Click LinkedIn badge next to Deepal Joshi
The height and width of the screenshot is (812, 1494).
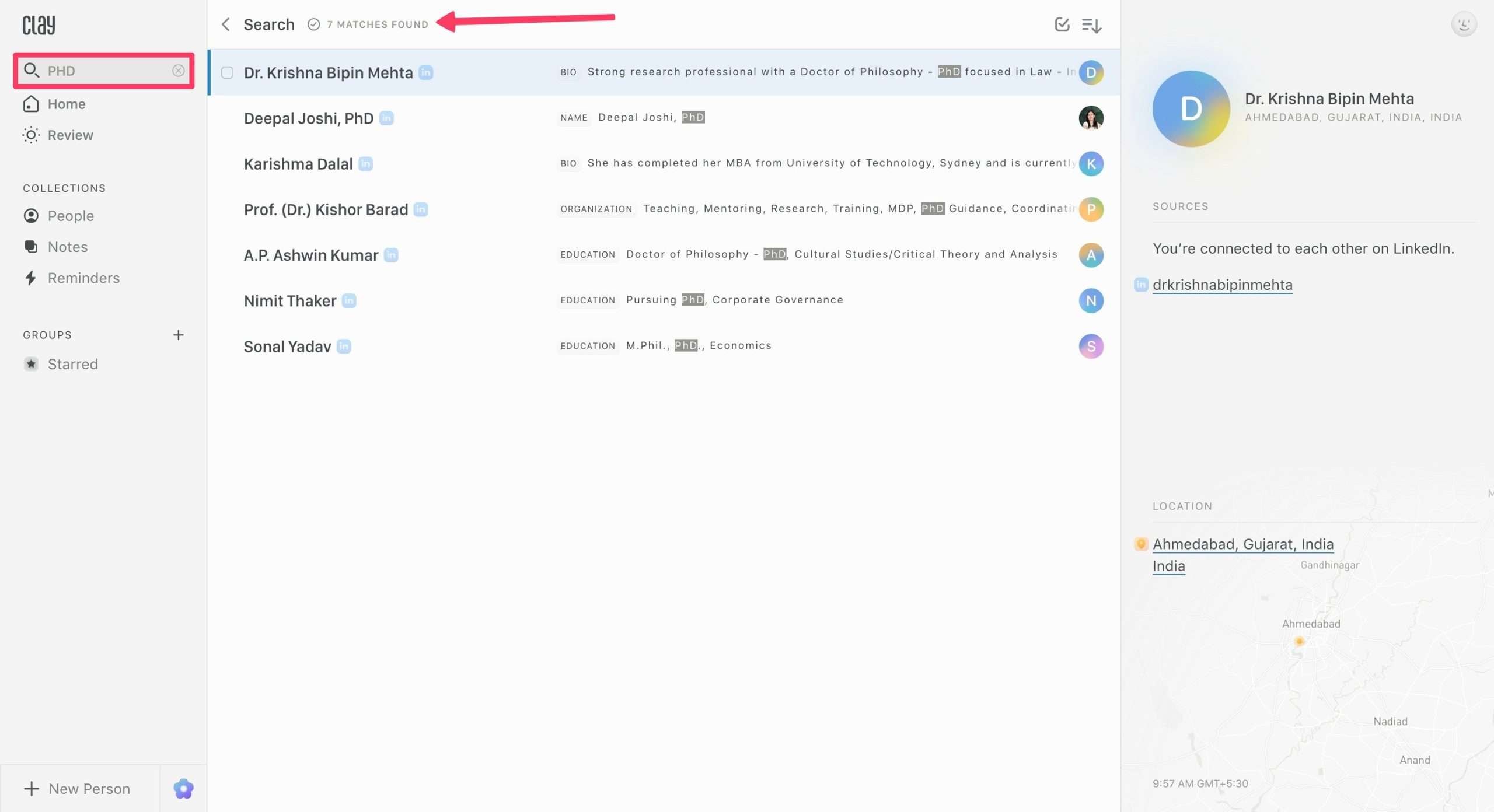click(x=386, y=118)
